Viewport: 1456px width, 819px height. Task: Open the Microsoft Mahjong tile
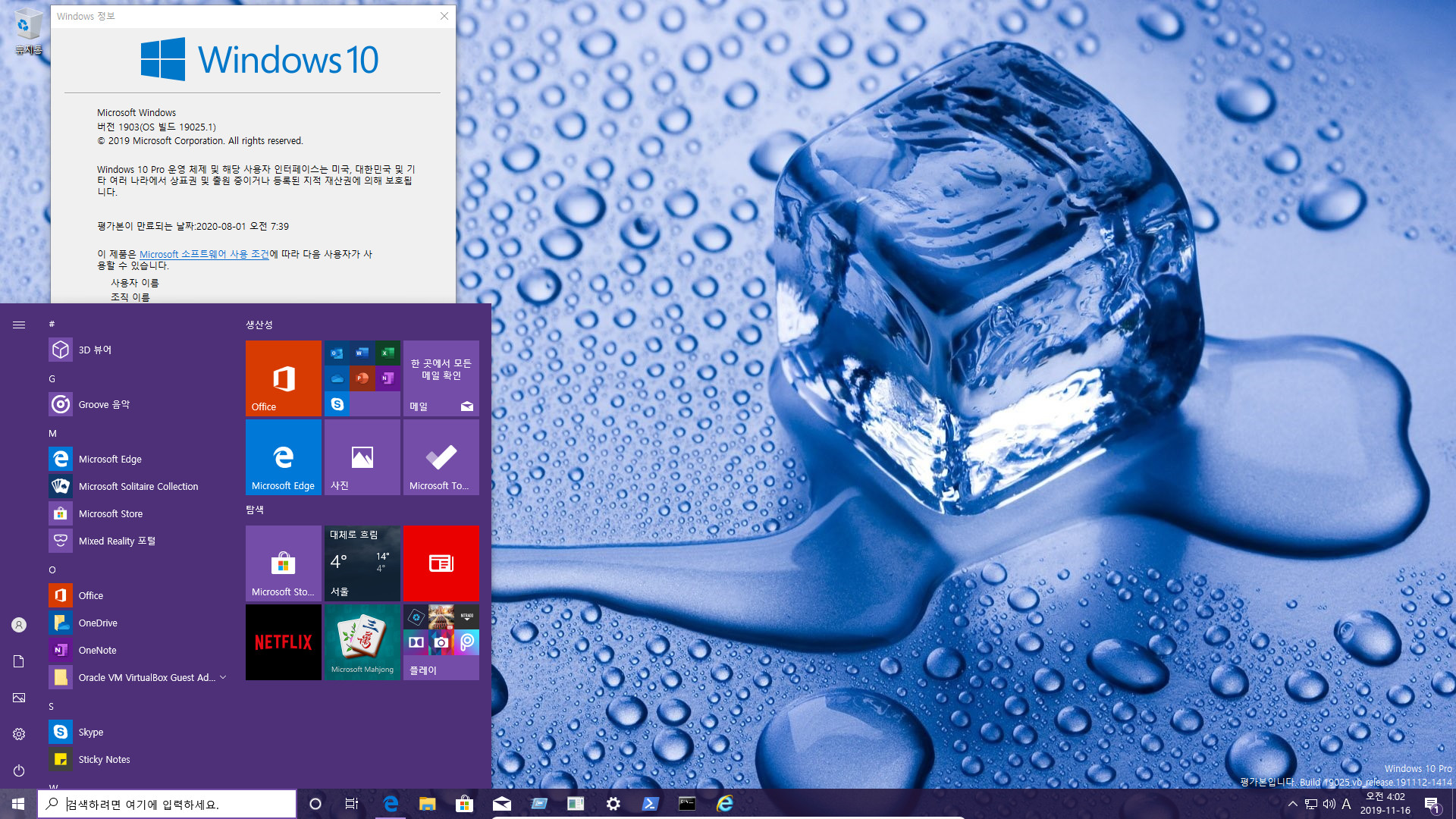pyautogui.click(x=362, y=642)
